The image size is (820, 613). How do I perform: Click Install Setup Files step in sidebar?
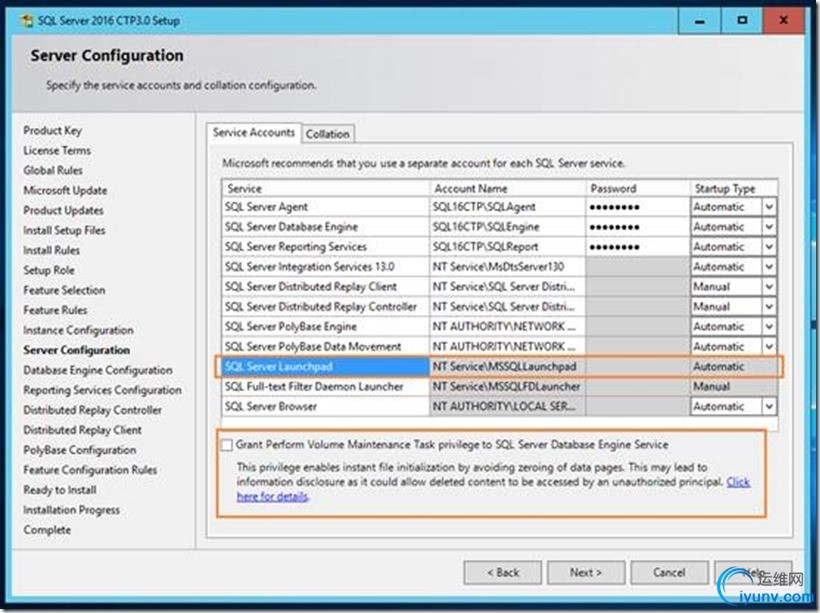[x=64, y=230]
